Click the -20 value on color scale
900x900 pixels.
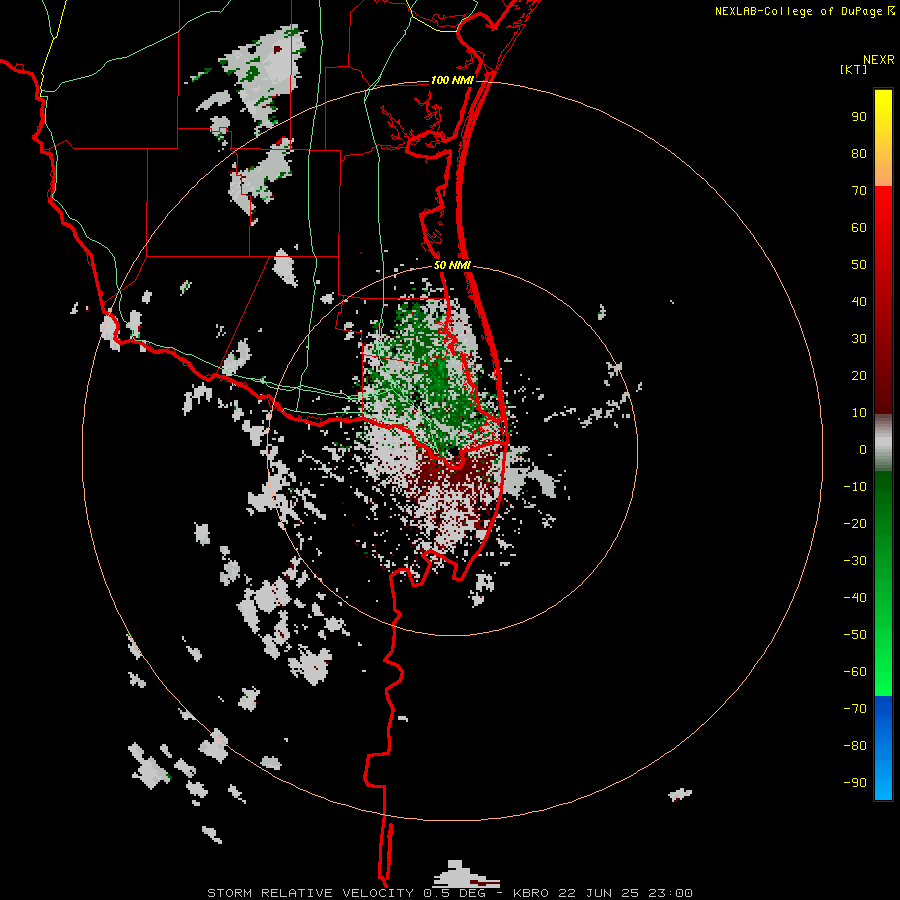[x=855, y=524]
